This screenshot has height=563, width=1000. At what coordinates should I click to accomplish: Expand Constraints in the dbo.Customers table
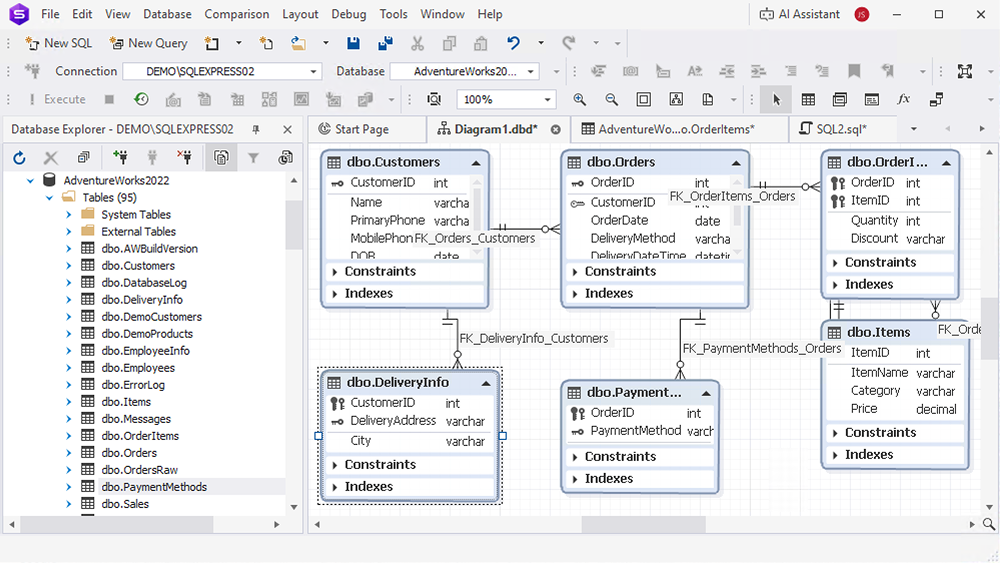[x=335, y=272]
